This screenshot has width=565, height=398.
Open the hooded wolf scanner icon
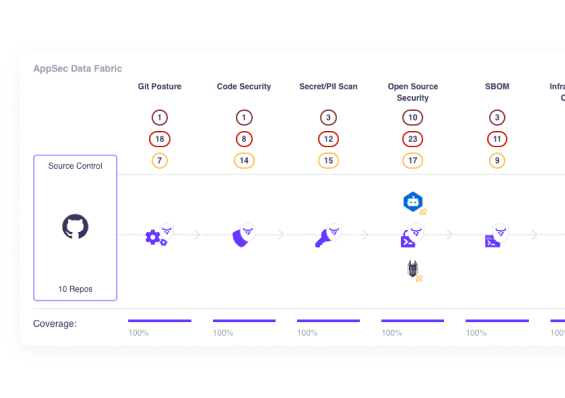413,269
